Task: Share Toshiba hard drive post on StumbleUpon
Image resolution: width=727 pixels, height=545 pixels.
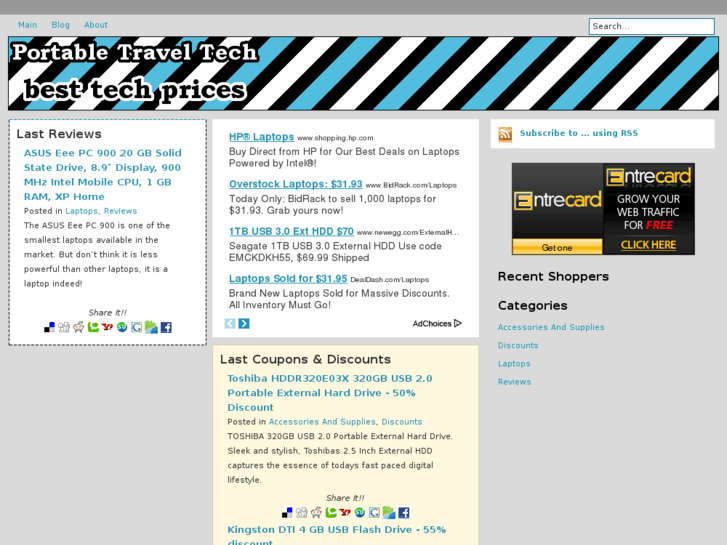Action: (360, 513)
